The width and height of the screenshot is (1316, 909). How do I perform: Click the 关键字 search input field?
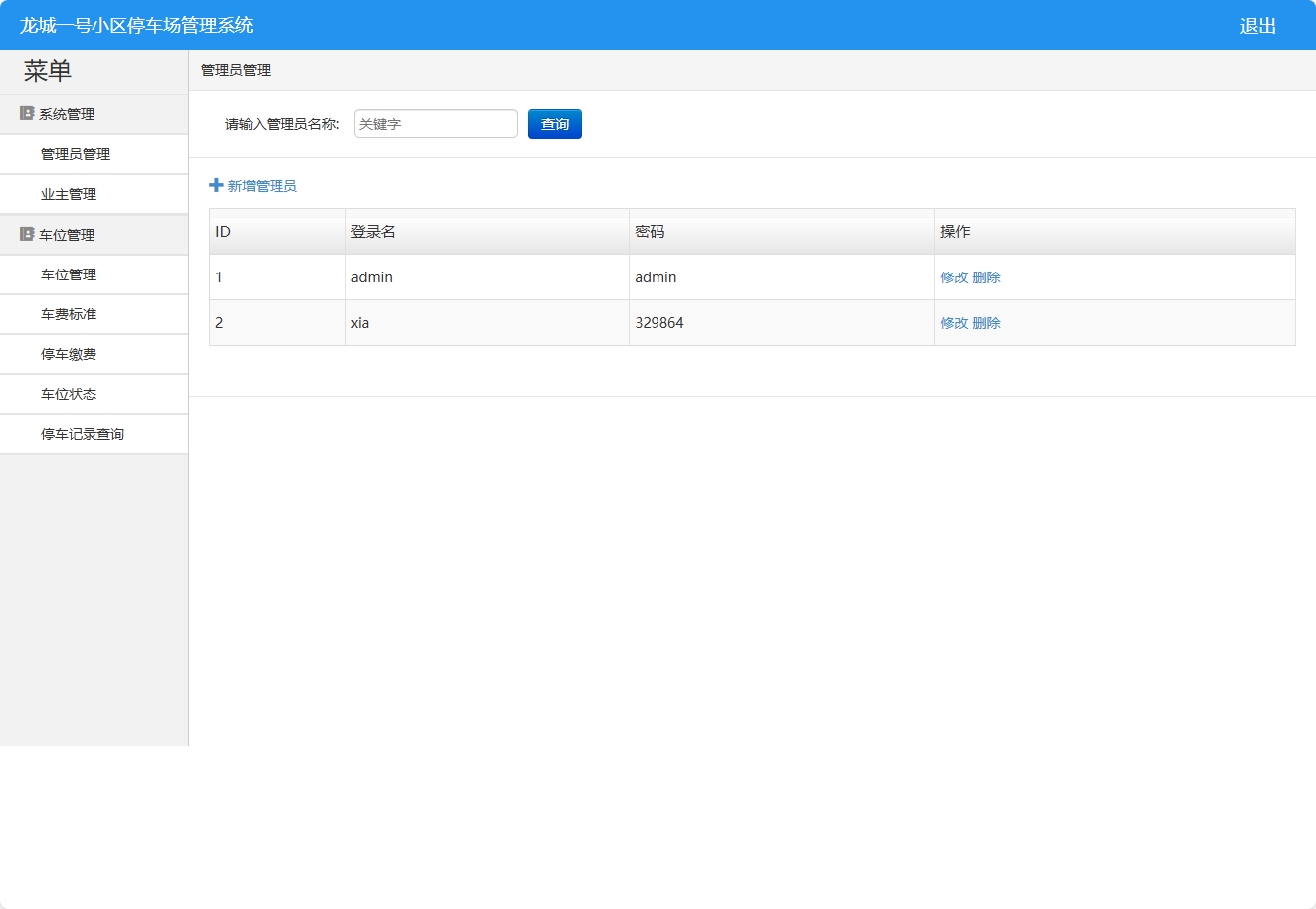pos(435,123)
